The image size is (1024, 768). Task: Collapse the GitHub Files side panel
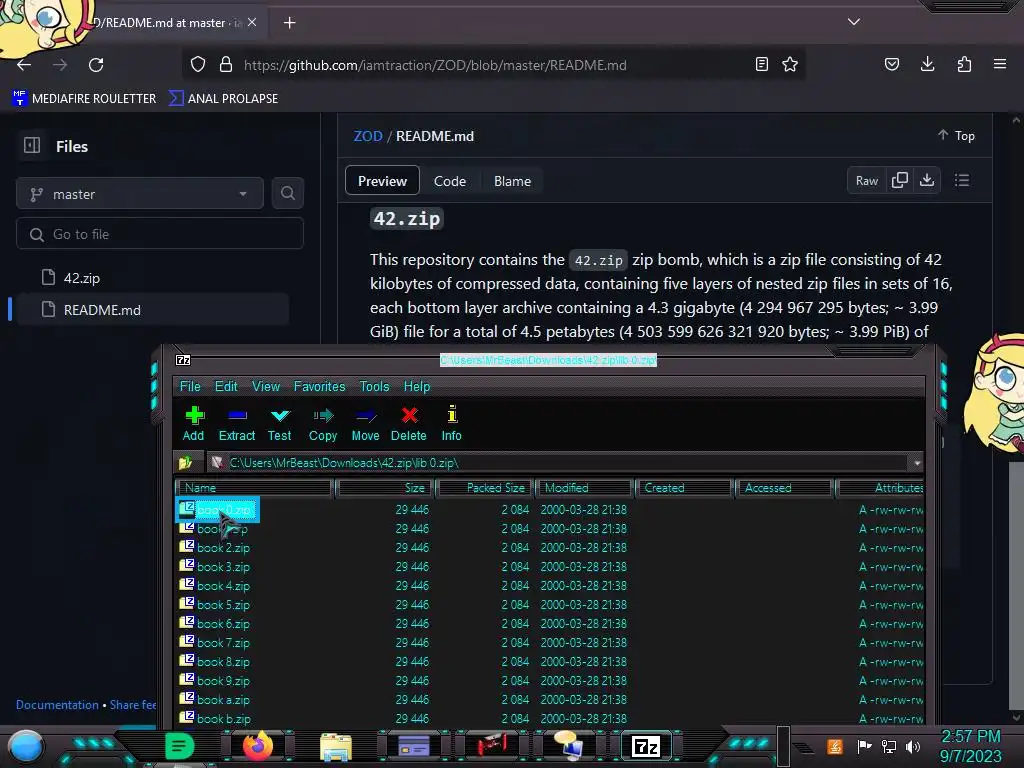[32, 146]
